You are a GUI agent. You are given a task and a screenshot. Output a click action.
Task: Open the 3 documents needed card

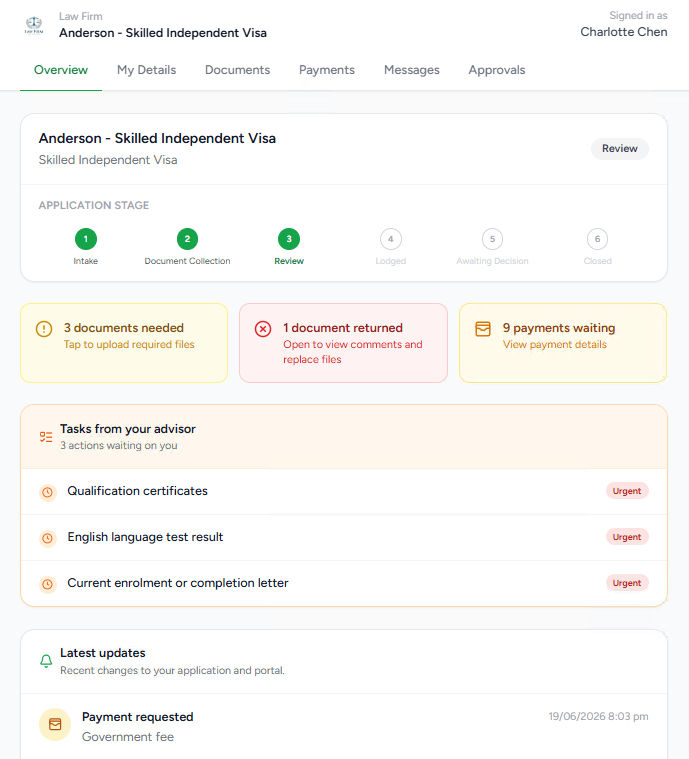pos(124,343)
